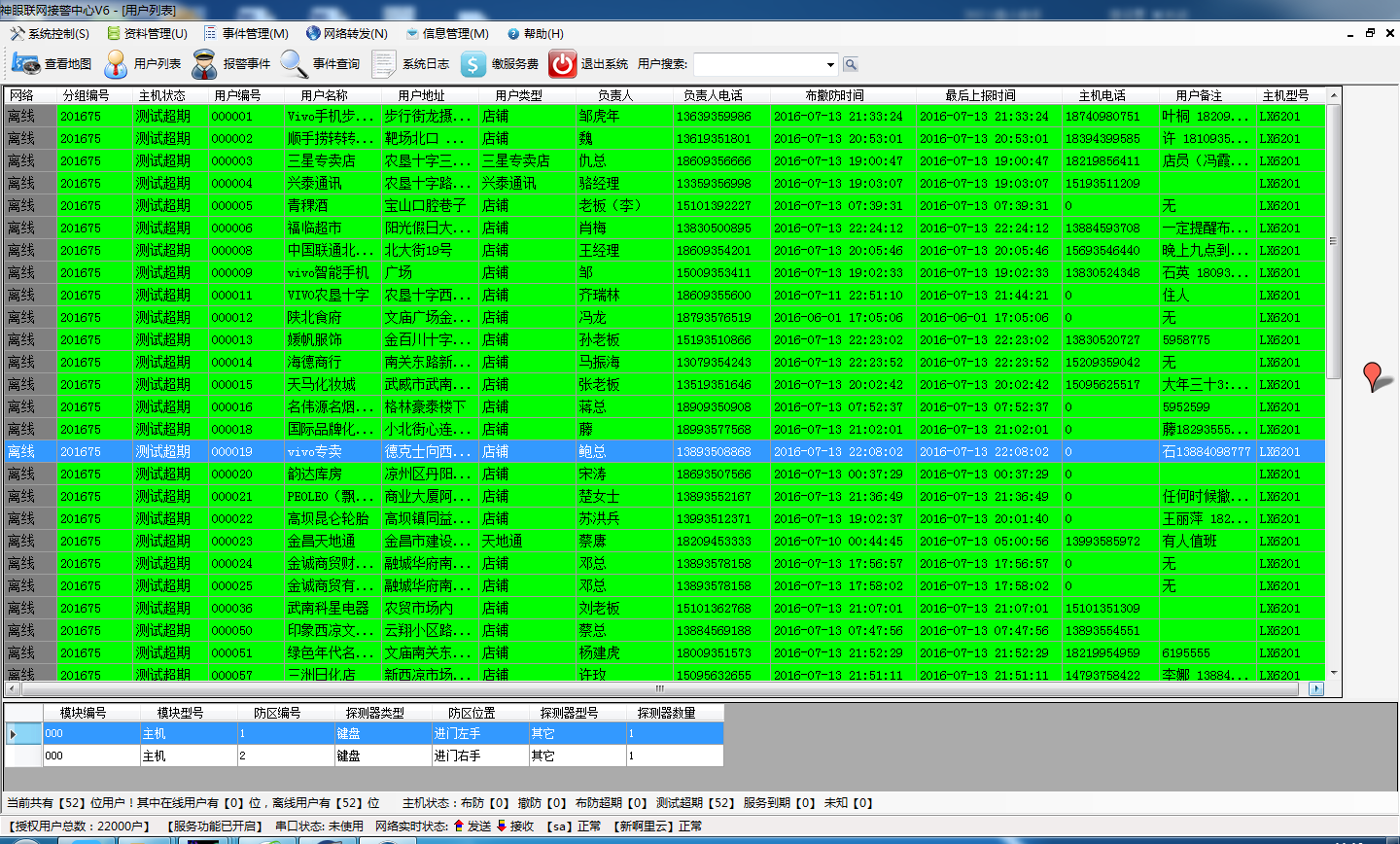The height and width of the screenshot is (844, 1400).
Task: Select user row 000023 金昌天地通
Action: pyautogui.click(x=664, y=541)
